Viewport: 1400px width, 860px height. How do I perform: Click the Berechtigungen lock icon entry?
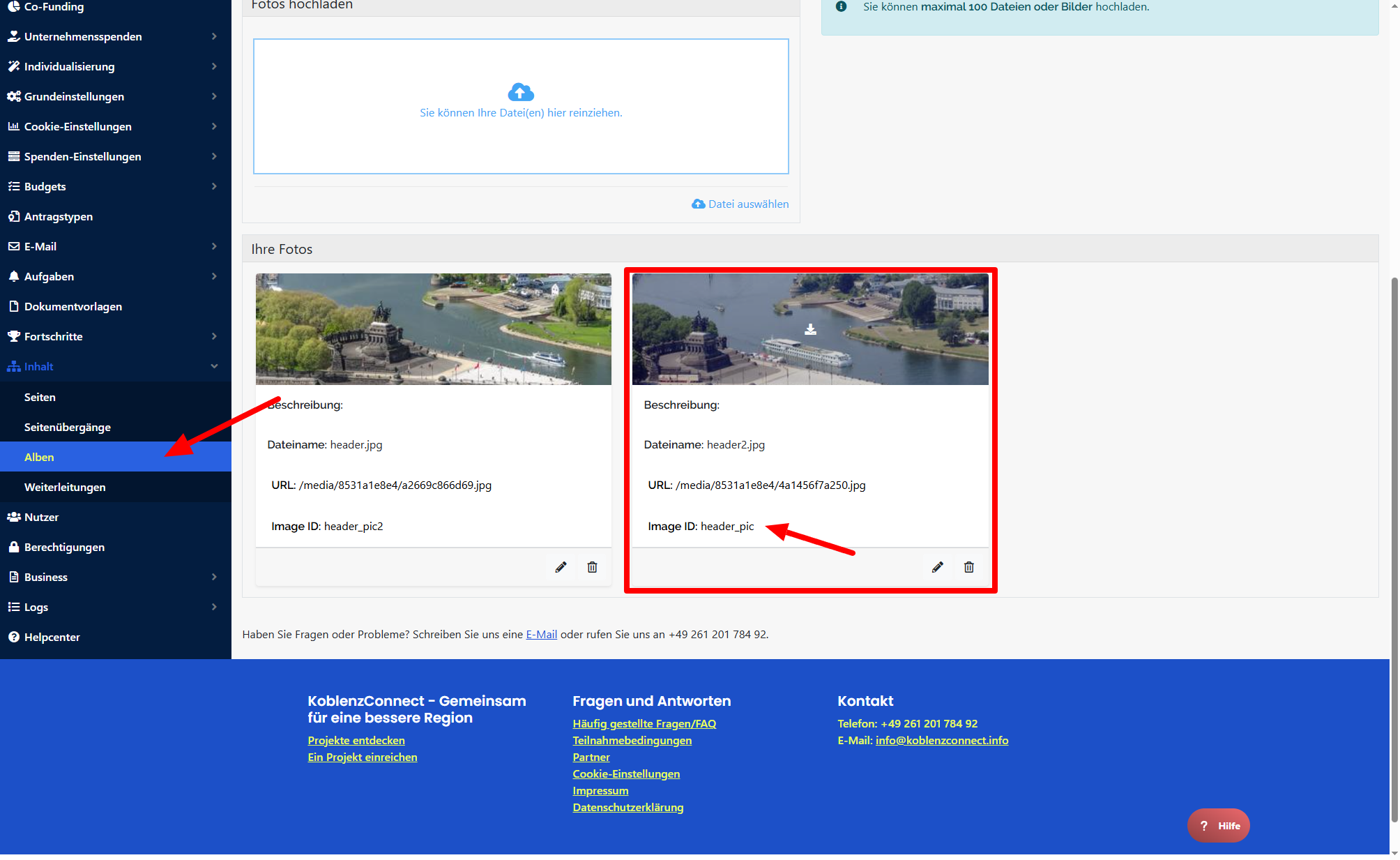tap(64, 547)
